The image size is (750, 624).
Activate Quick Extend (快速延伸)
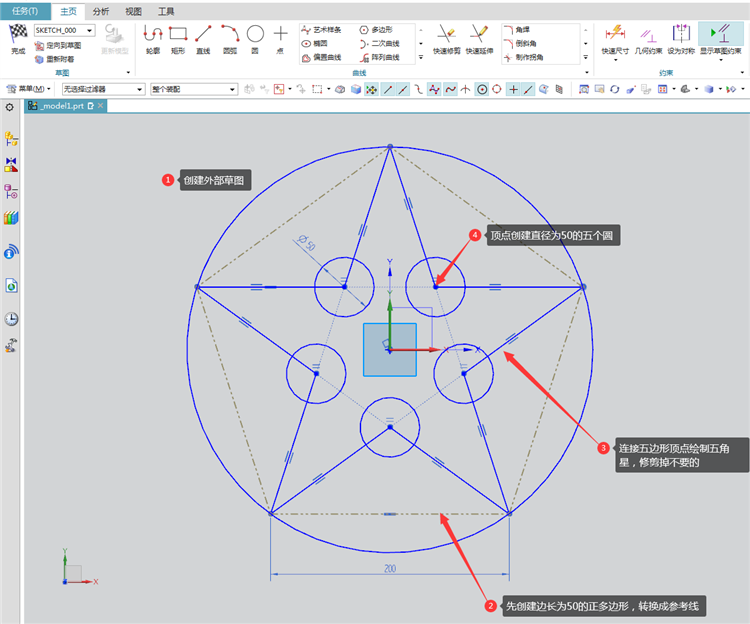pyautogui.click(x=479, y=39)
